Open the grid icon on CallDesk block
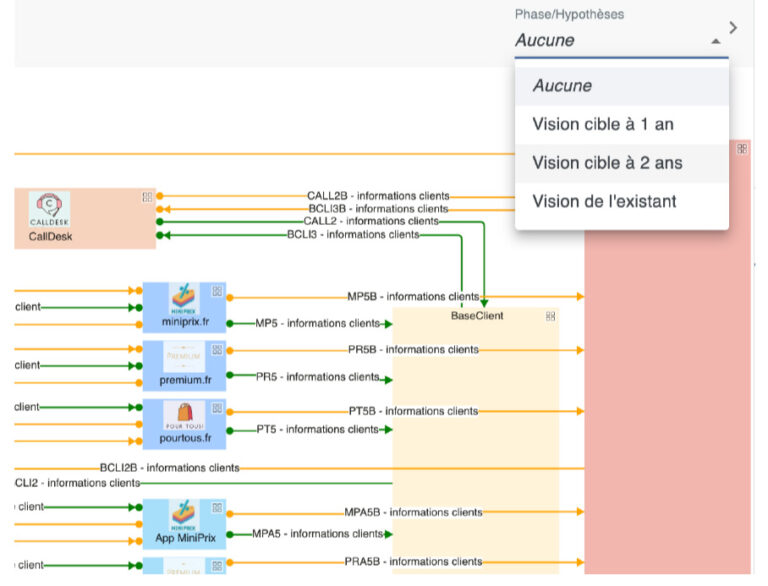Screen dimensions: 768x586 click(147, 197)
